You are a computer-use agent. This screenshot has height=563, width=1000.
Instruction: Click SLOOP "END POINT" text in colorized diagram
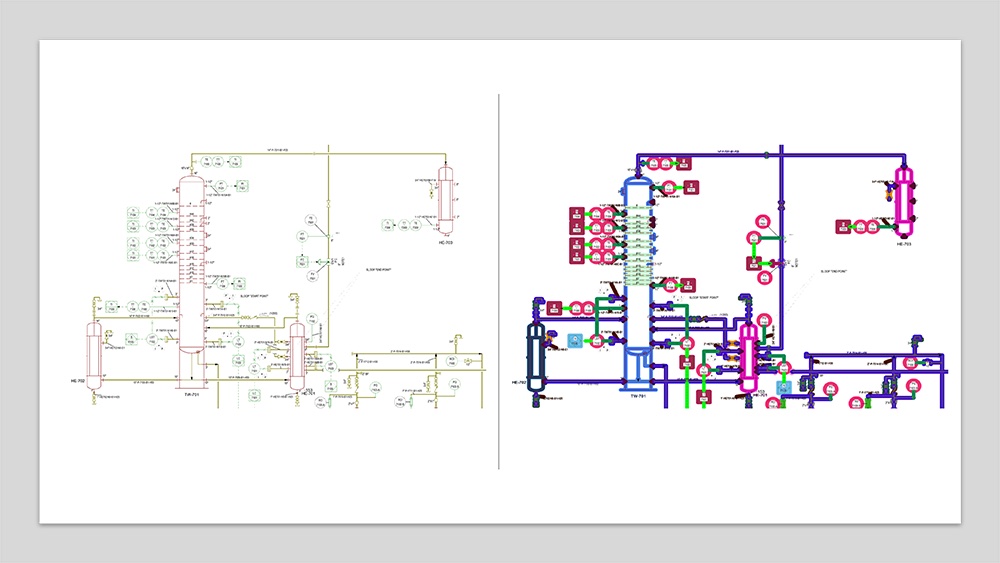pyautogui.click(x=834, y=272)
